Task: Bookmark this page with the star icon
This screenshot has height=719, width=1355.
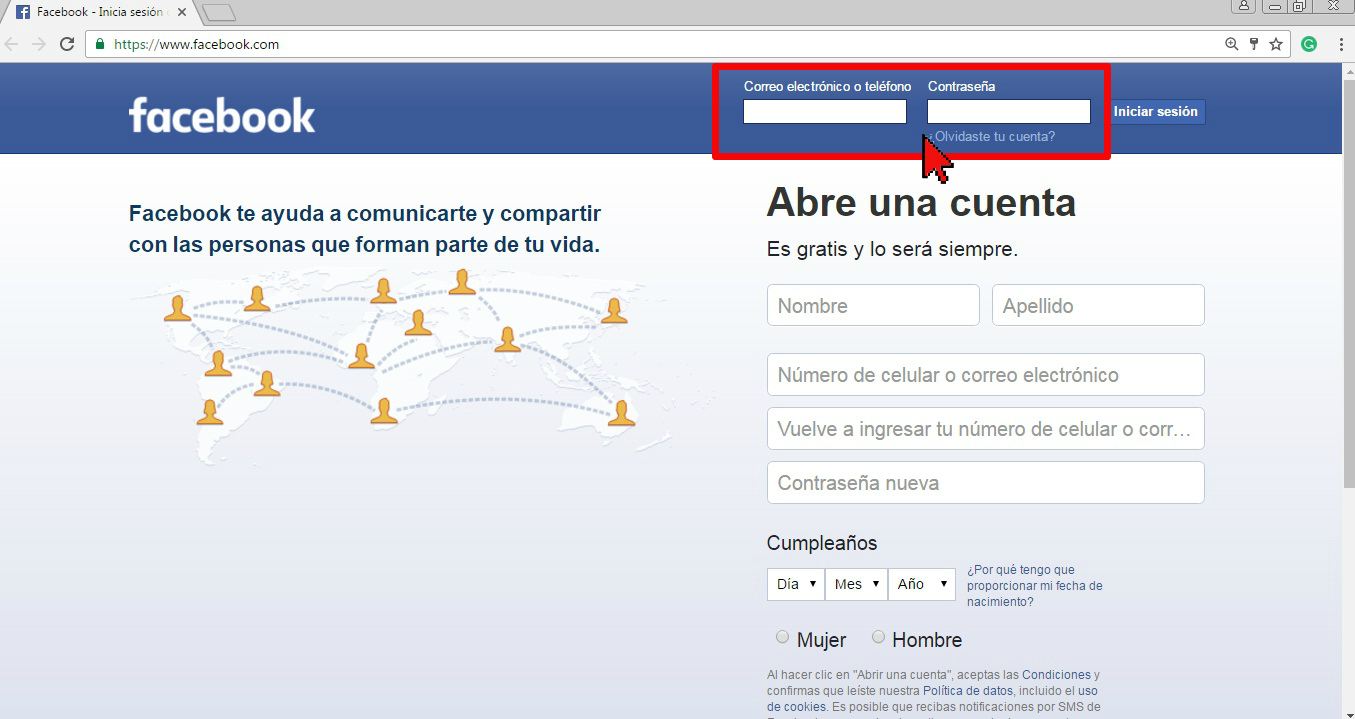Action: (x=1276, y=44)
